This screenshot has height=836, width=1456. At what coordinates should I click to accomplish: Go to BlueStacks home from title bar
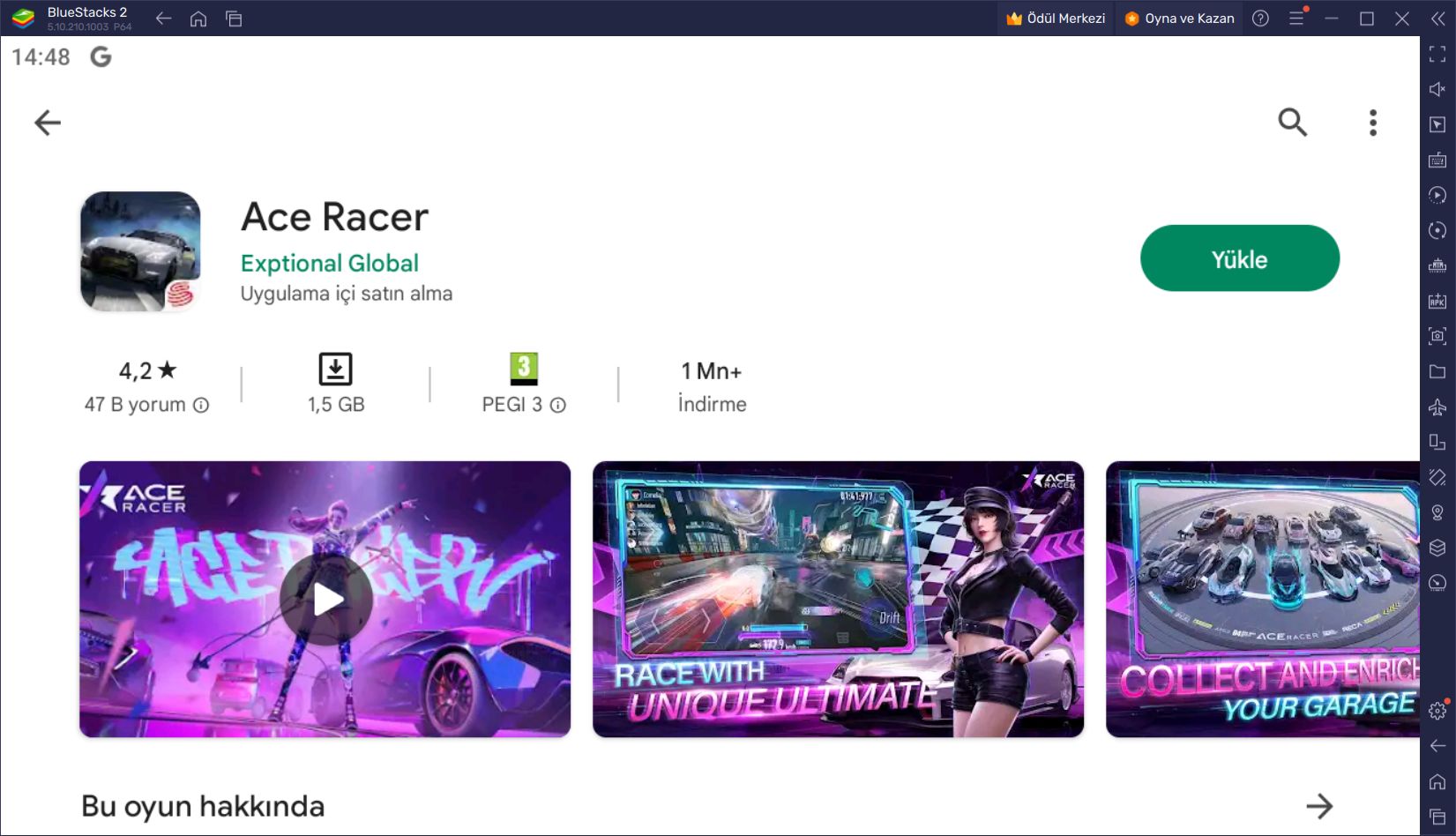tap(198, 19)
